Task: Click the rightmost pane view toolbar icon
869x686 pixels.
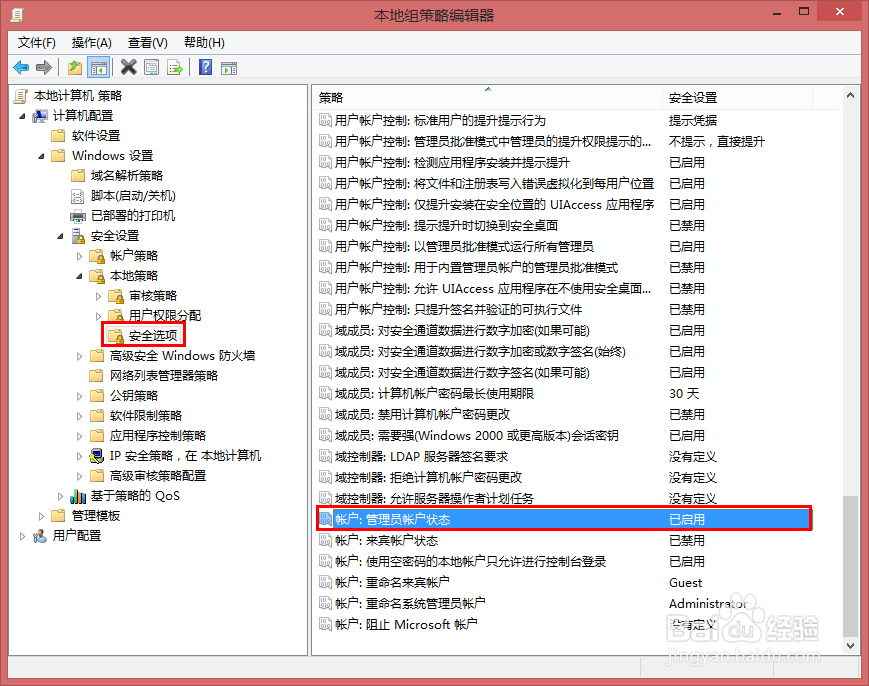Action: pyautogui.click(x=230, y=67)
